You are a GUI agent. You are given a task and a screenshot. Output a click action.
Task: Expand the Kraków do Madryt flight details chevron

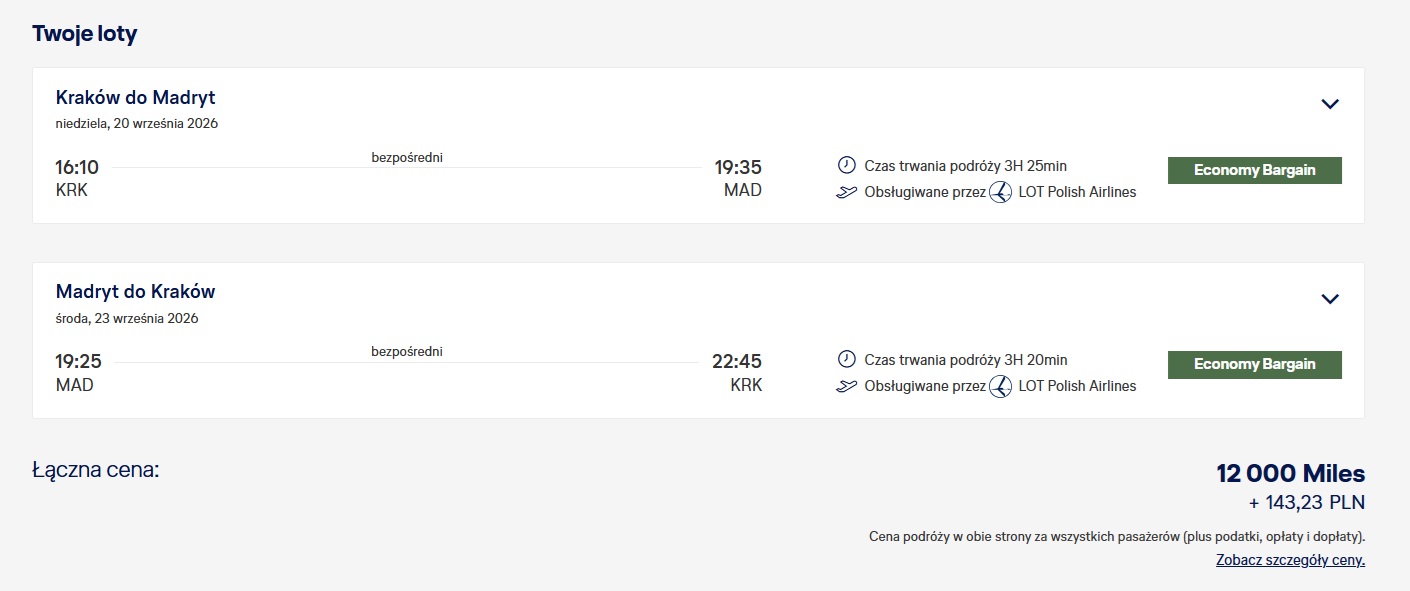1330,104
